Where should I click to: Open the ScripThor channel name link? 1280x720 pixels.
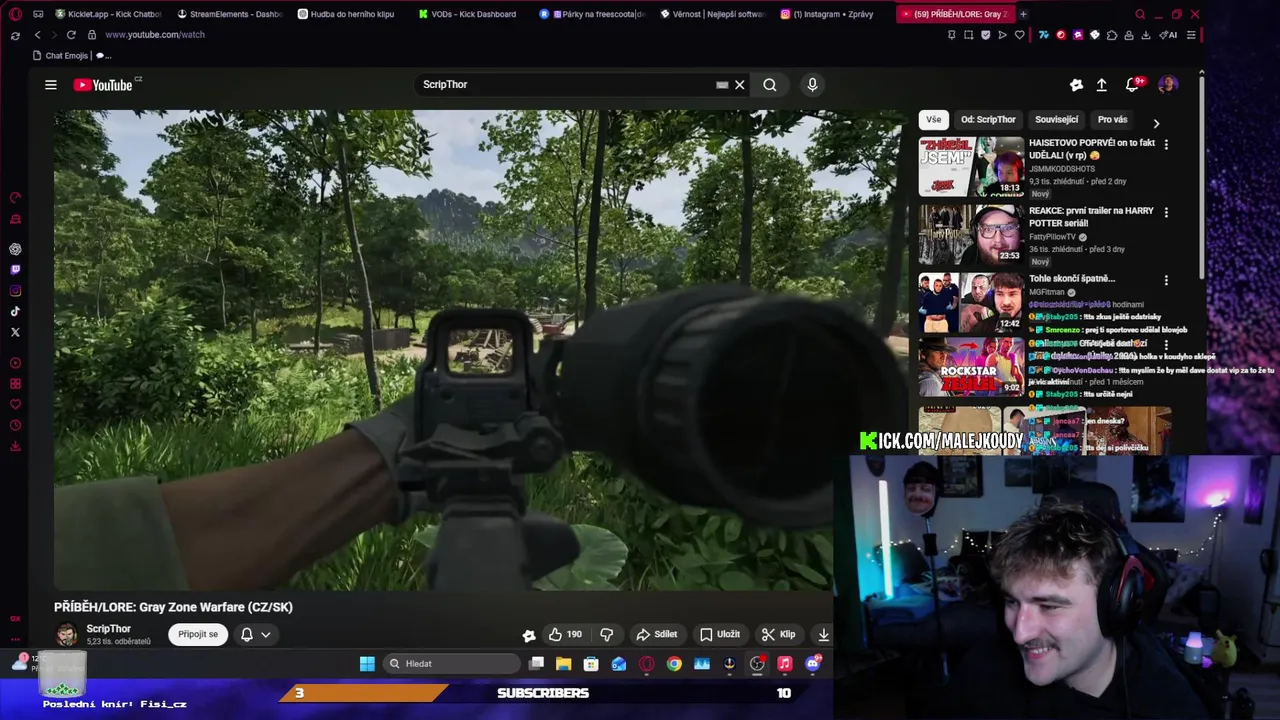pos(108,629)
